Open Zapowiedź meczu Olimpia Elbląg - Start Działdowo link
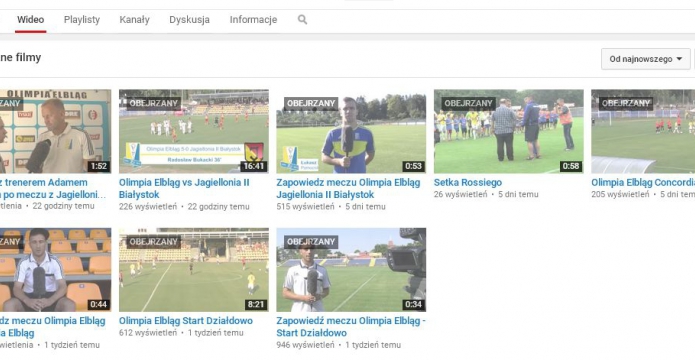 (x=351, y=327)
